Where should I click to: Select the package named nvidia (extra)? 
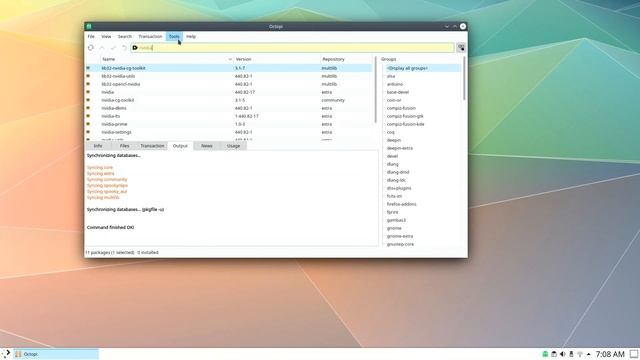pyautogui.click(x=108, y=92)
